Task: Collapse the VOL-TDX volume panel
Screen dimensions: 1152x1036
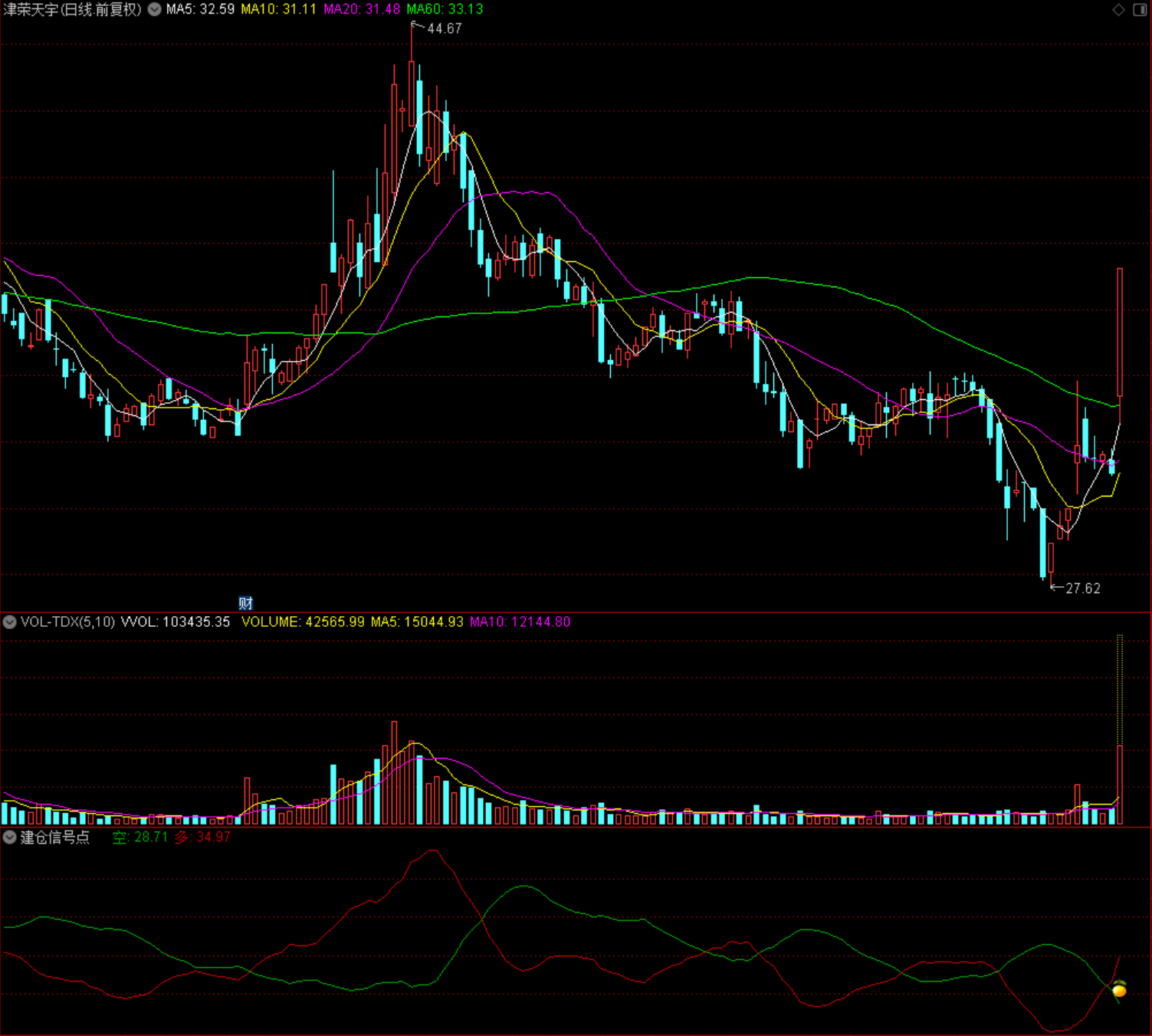Action: pos(9,622)
